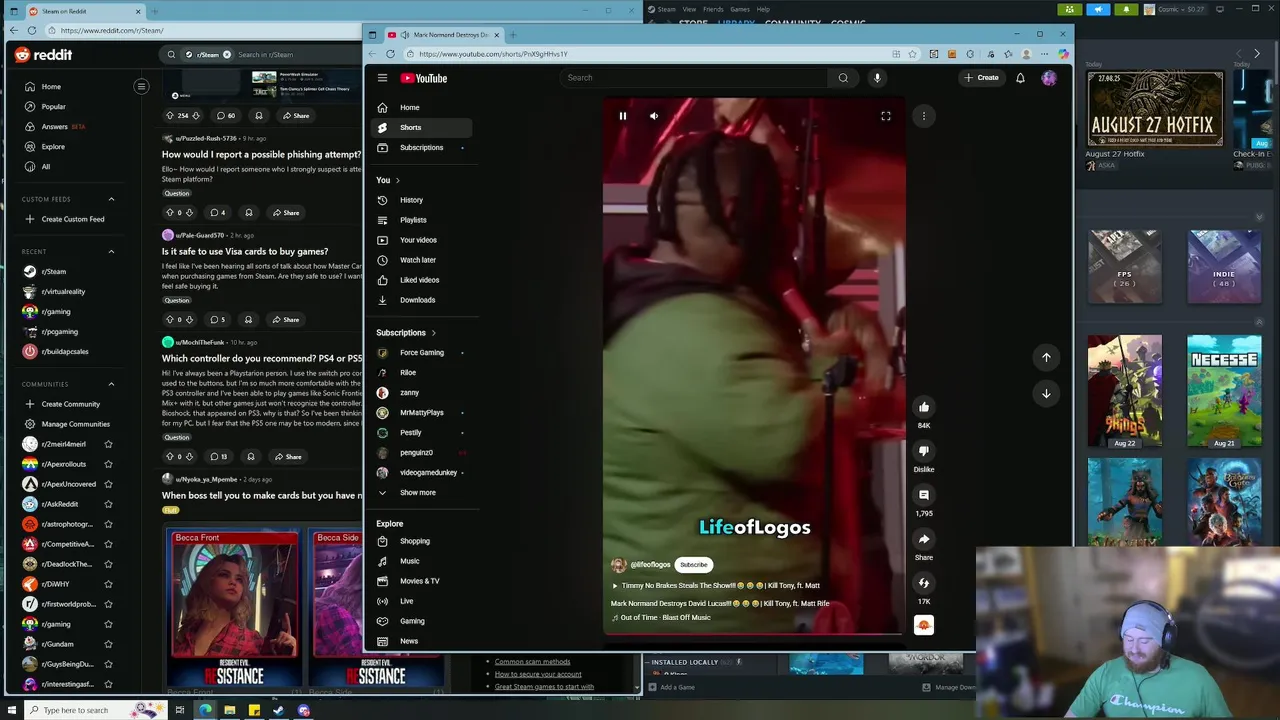
Task: Pause the YouTube Shorts video
Action: pos(622,116)
